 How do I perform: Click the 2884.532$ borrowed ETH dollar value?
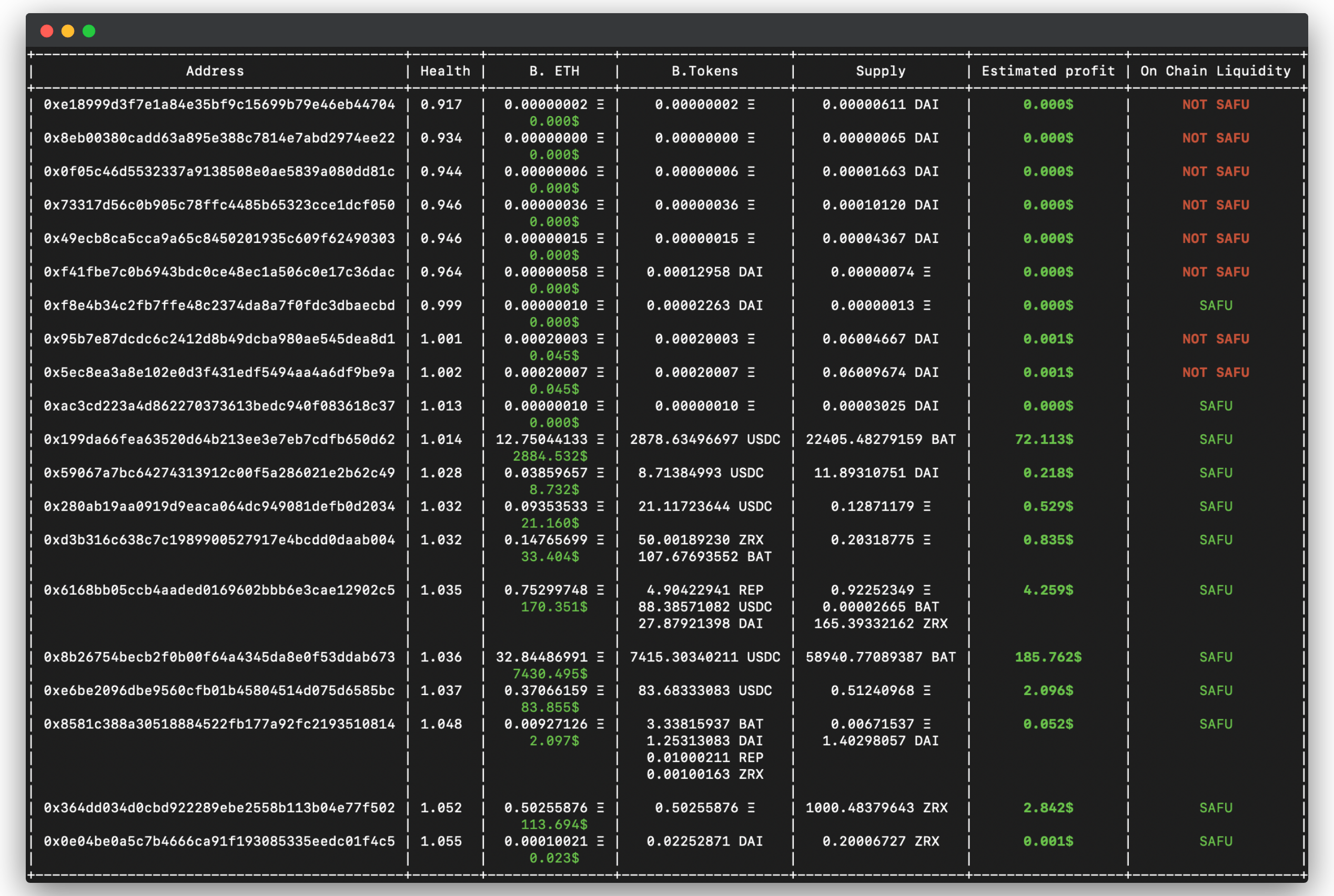click(x=550, y=456)
